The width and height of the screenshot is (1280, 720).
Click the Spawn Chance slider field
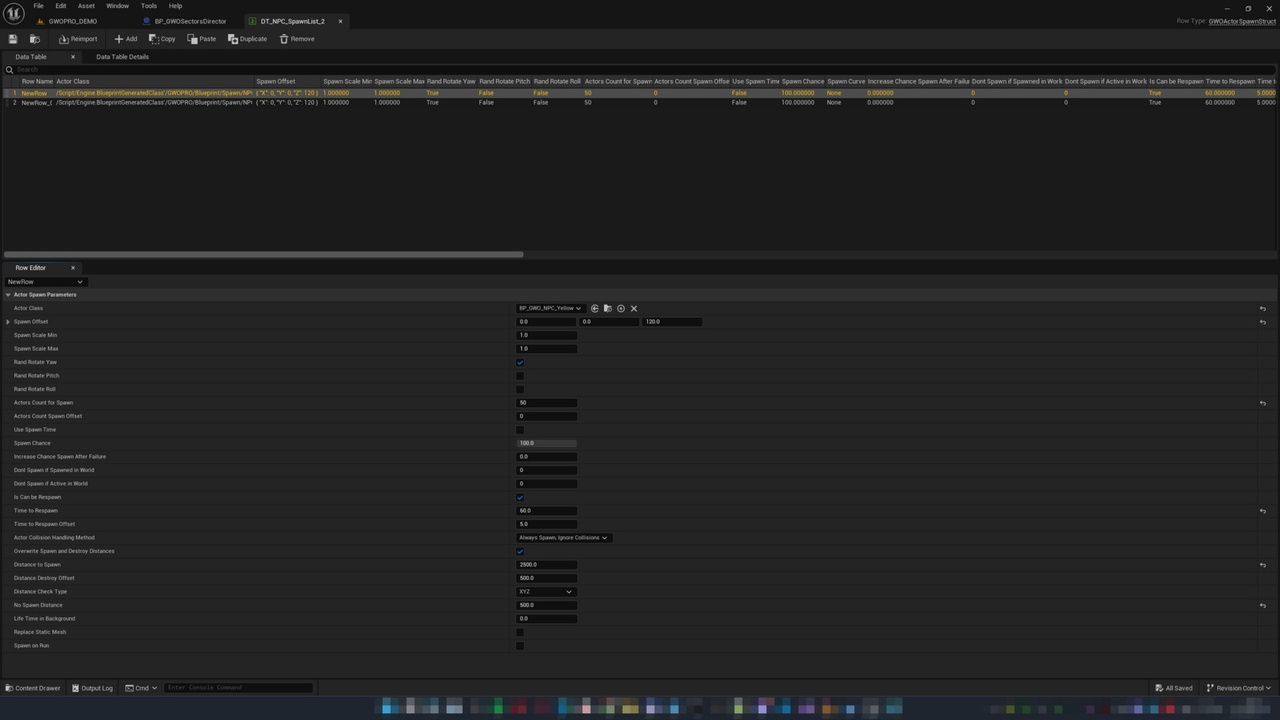546,443
